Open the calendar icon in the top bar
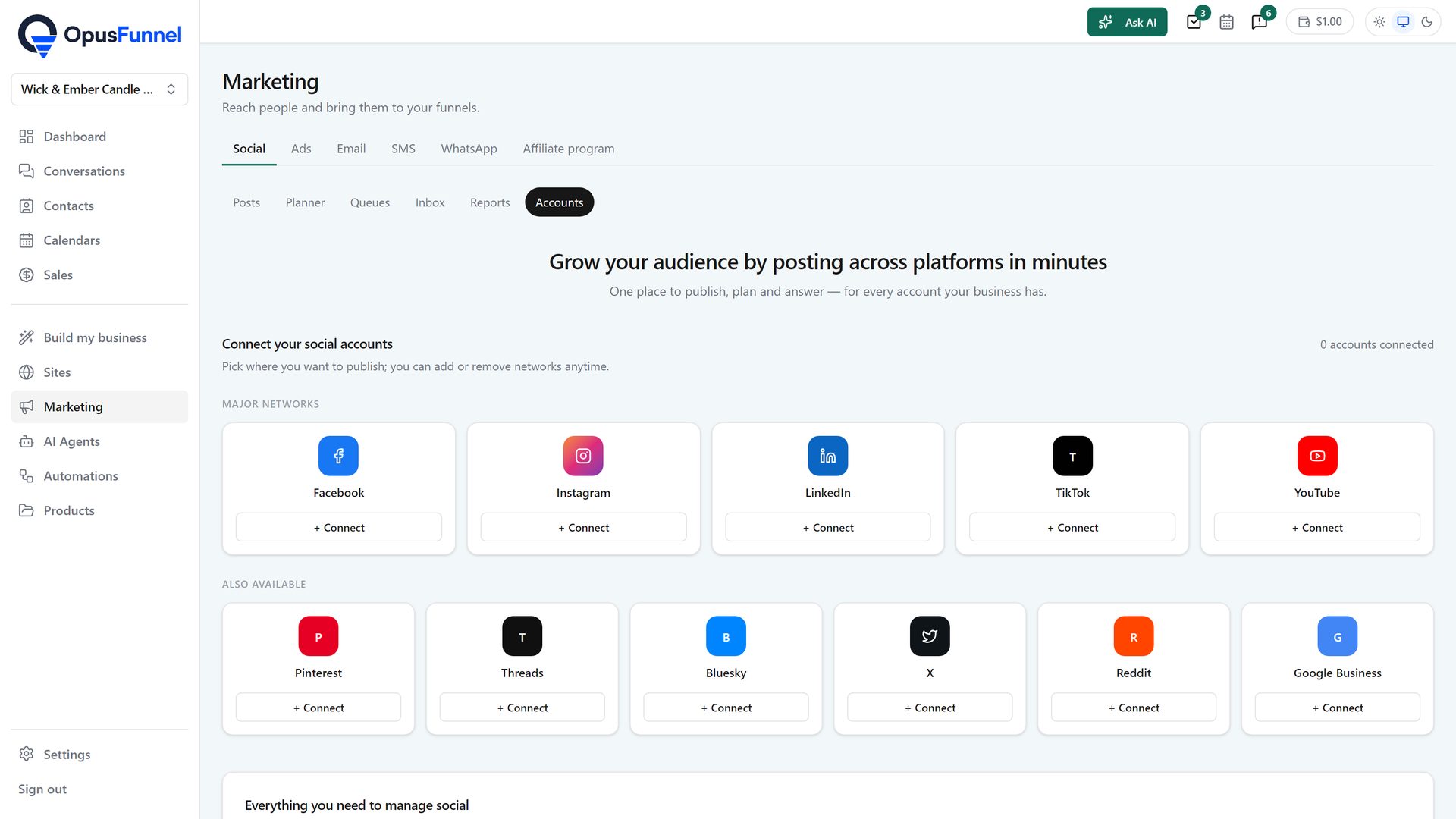The width and height of the screenshot is (1456, 819). pos(1226,22)
